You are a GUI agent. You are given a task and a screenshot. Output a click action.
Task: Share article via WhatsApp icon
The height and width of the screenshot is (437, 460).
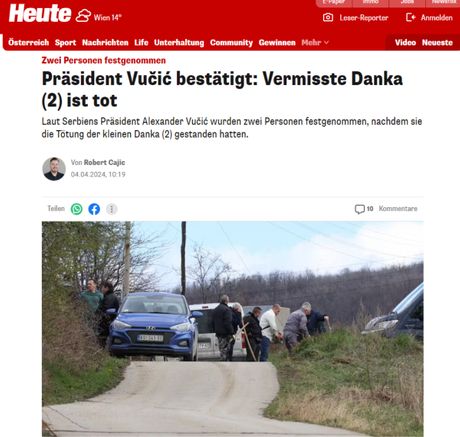tap(77, 209)
